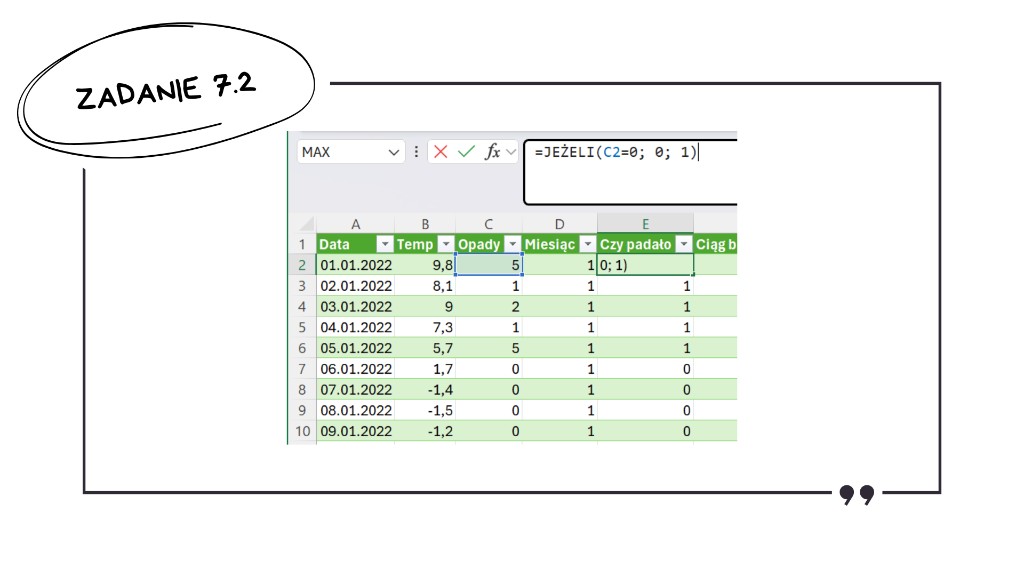Select column E header
Screen dimensions: 1024x576
coord(645,224)
